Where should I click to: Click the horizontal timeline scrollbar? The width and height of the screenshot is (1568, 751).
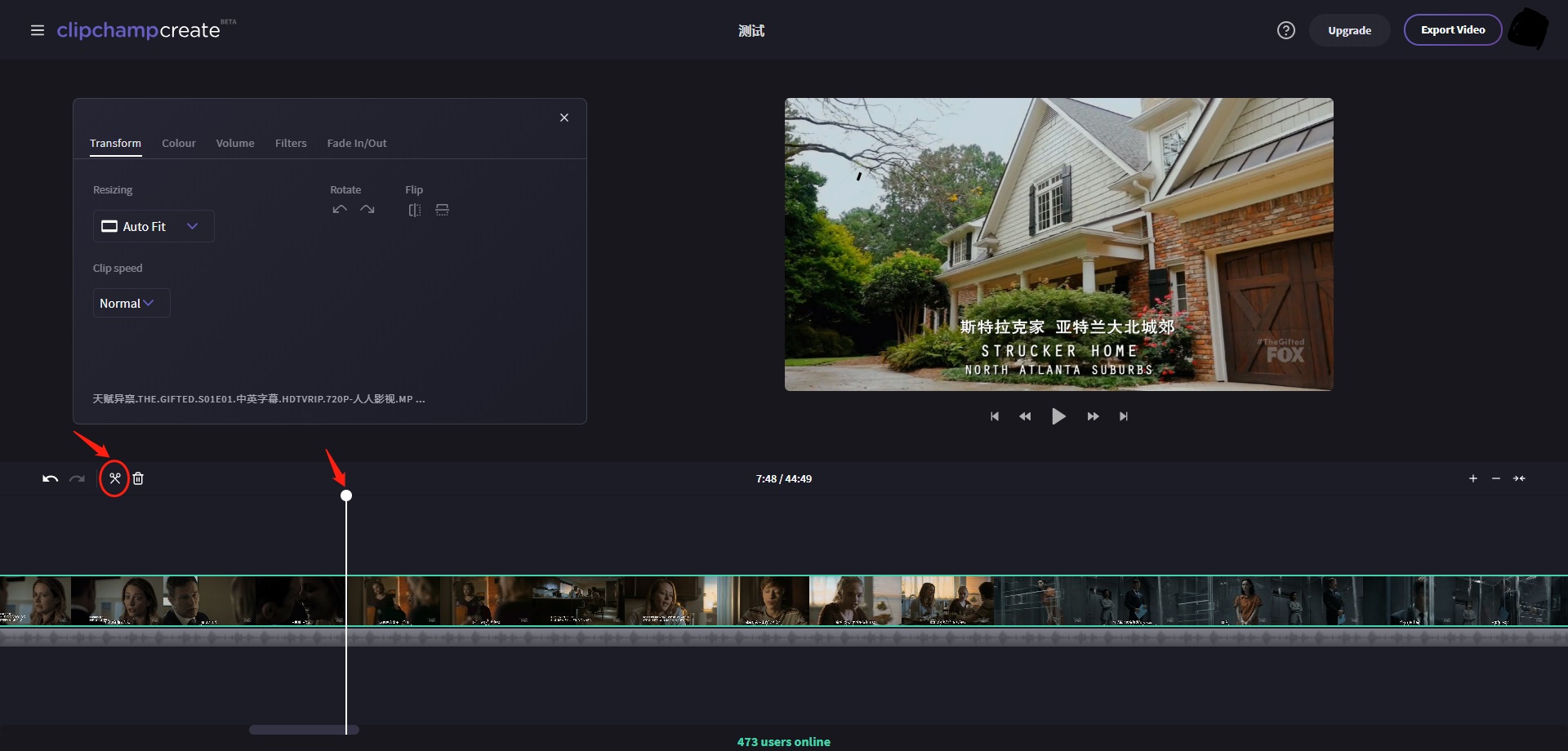304,730
